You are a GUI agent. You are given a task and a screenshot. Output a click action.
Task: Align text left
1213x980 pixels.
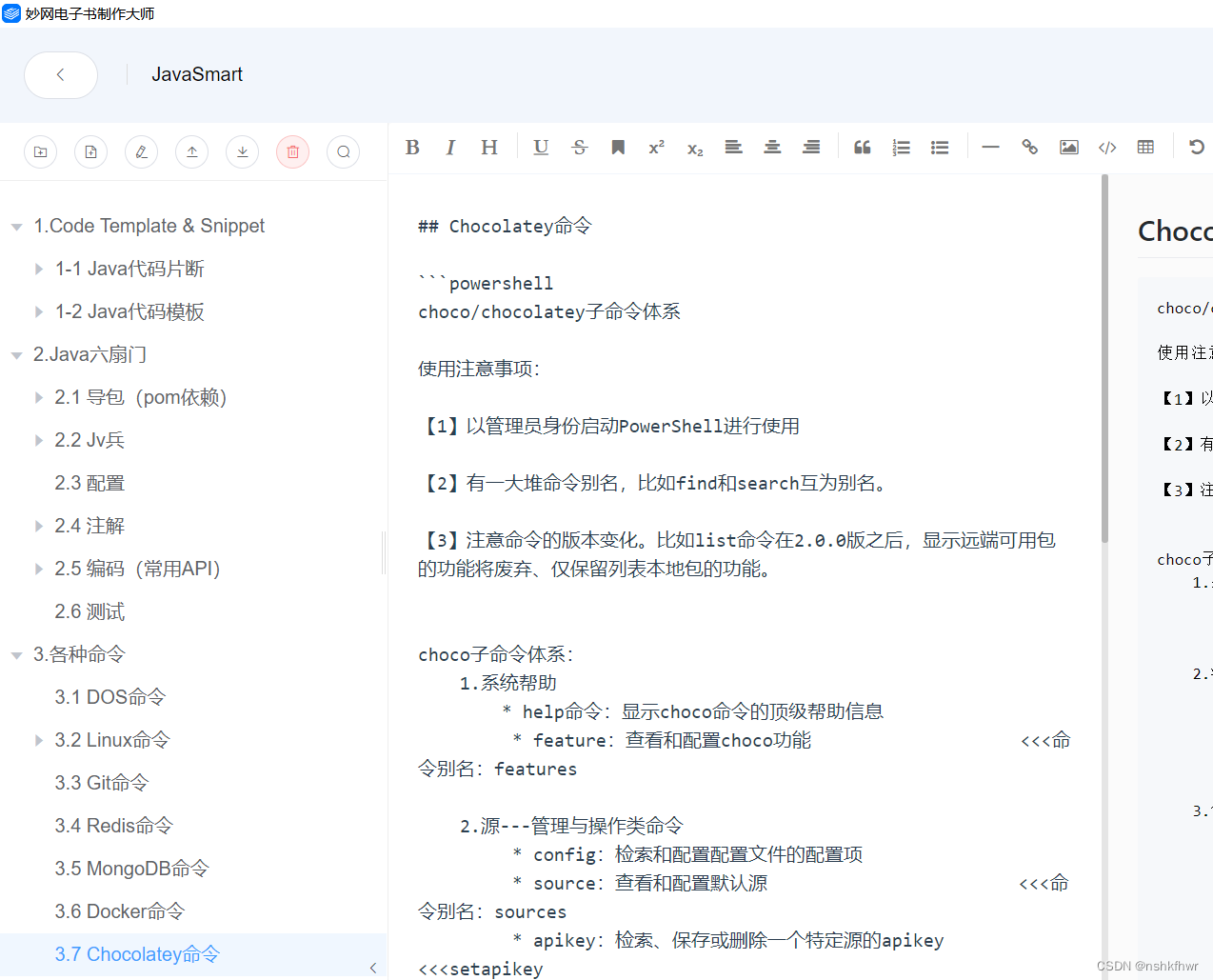click(x=733, y=147)
